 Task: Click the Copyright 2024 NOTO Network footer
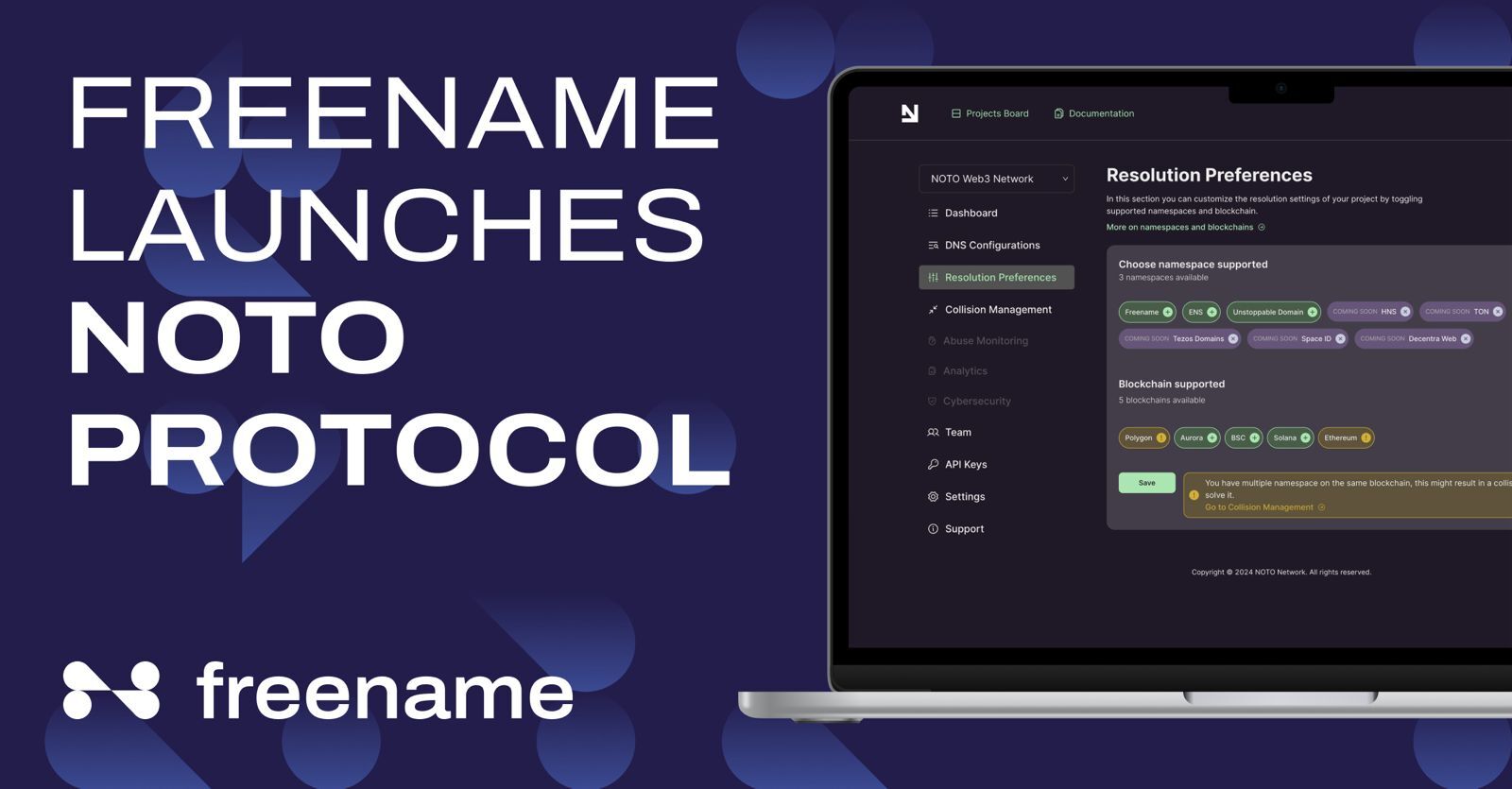(1281, 572)
